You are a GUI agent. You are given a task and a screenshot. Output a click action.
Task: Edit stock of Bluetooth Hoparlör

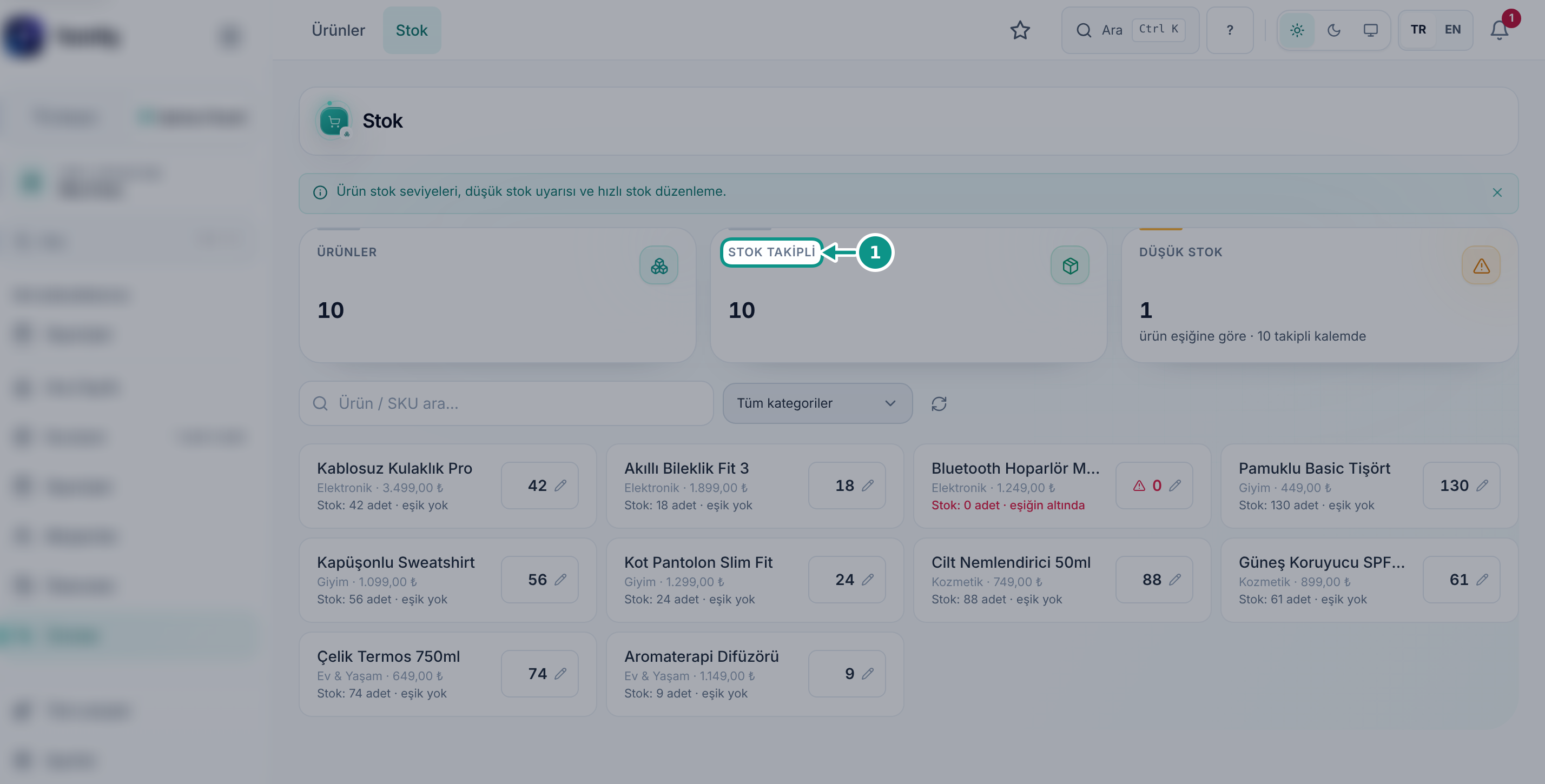tap(1153, 486)
